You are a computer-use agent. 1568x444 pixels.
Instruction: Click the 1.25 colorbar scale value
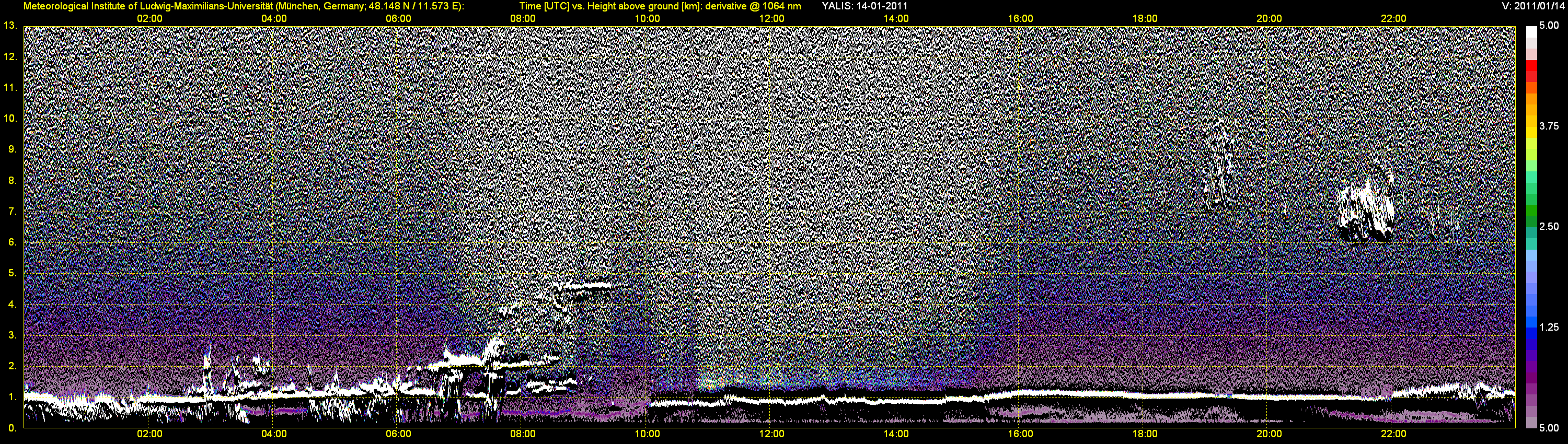[x=1549, y=327]
